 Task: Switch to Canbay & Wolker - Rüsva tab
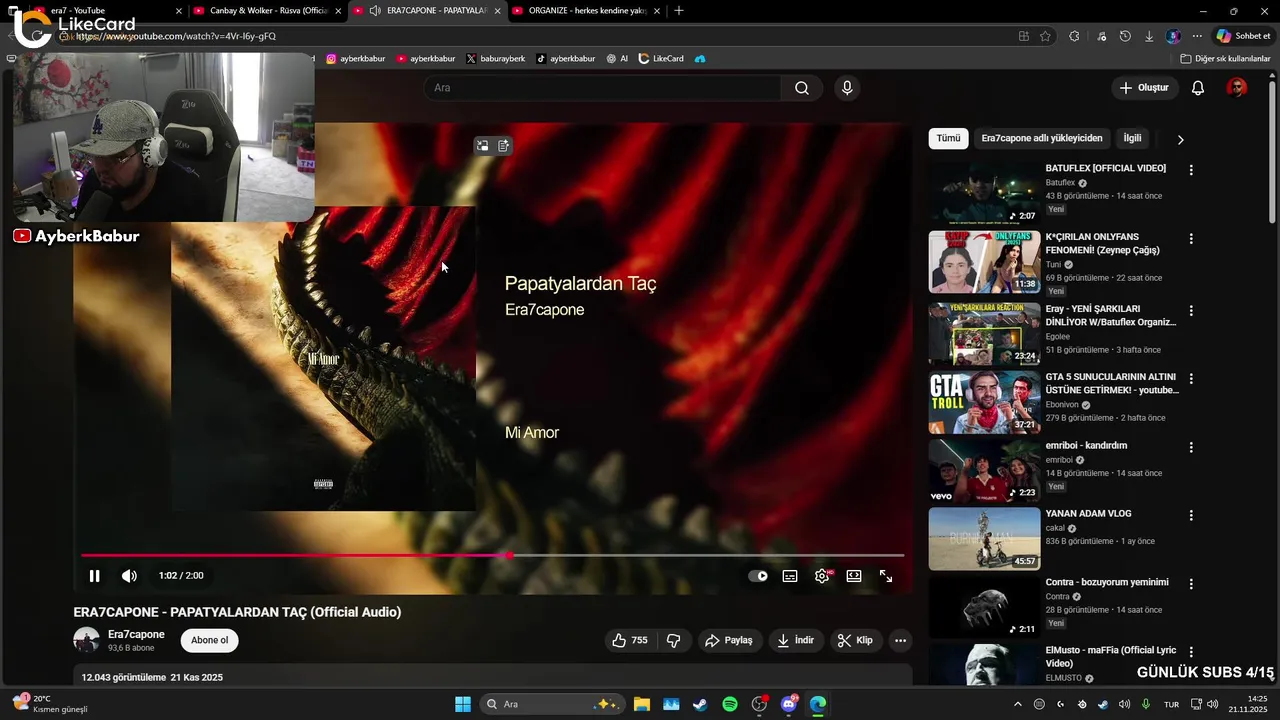coord(269,11)
